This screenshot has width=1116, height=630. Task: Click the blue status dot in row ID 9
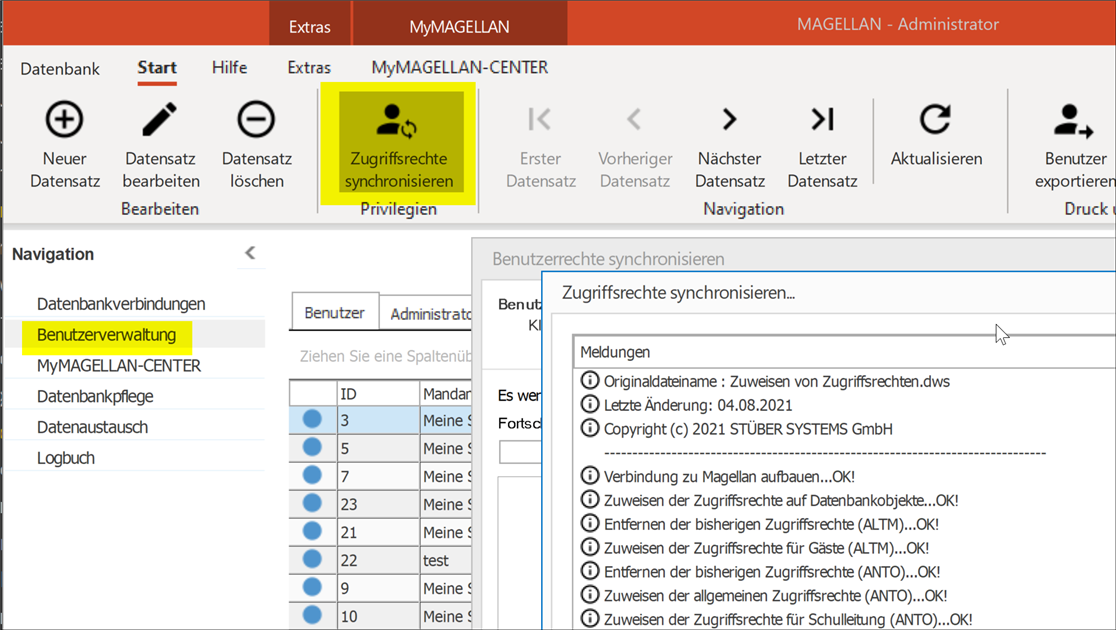[312, 587]
